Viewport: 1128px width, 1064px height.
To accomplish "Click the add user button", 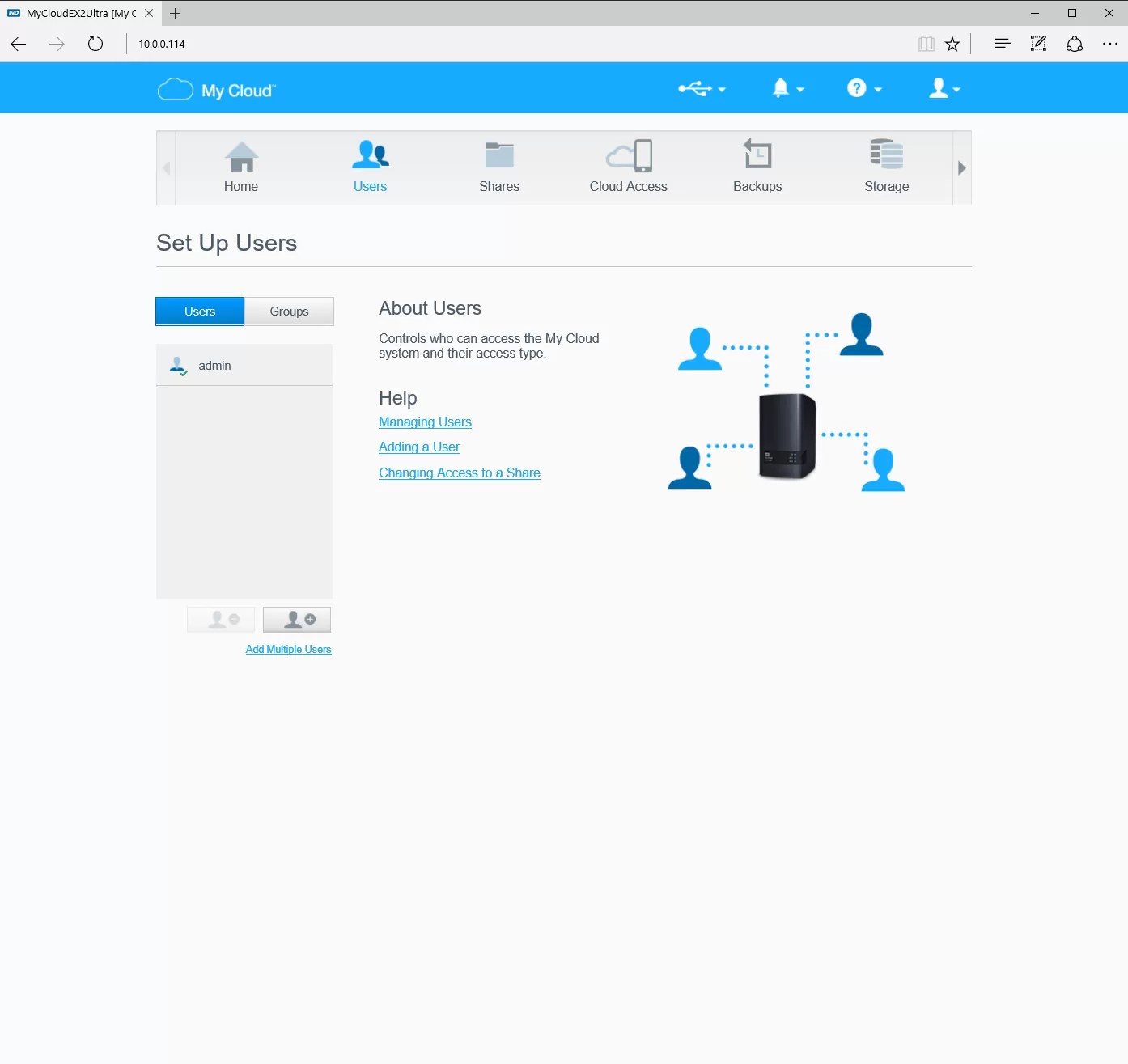I will tap(297, 620).
